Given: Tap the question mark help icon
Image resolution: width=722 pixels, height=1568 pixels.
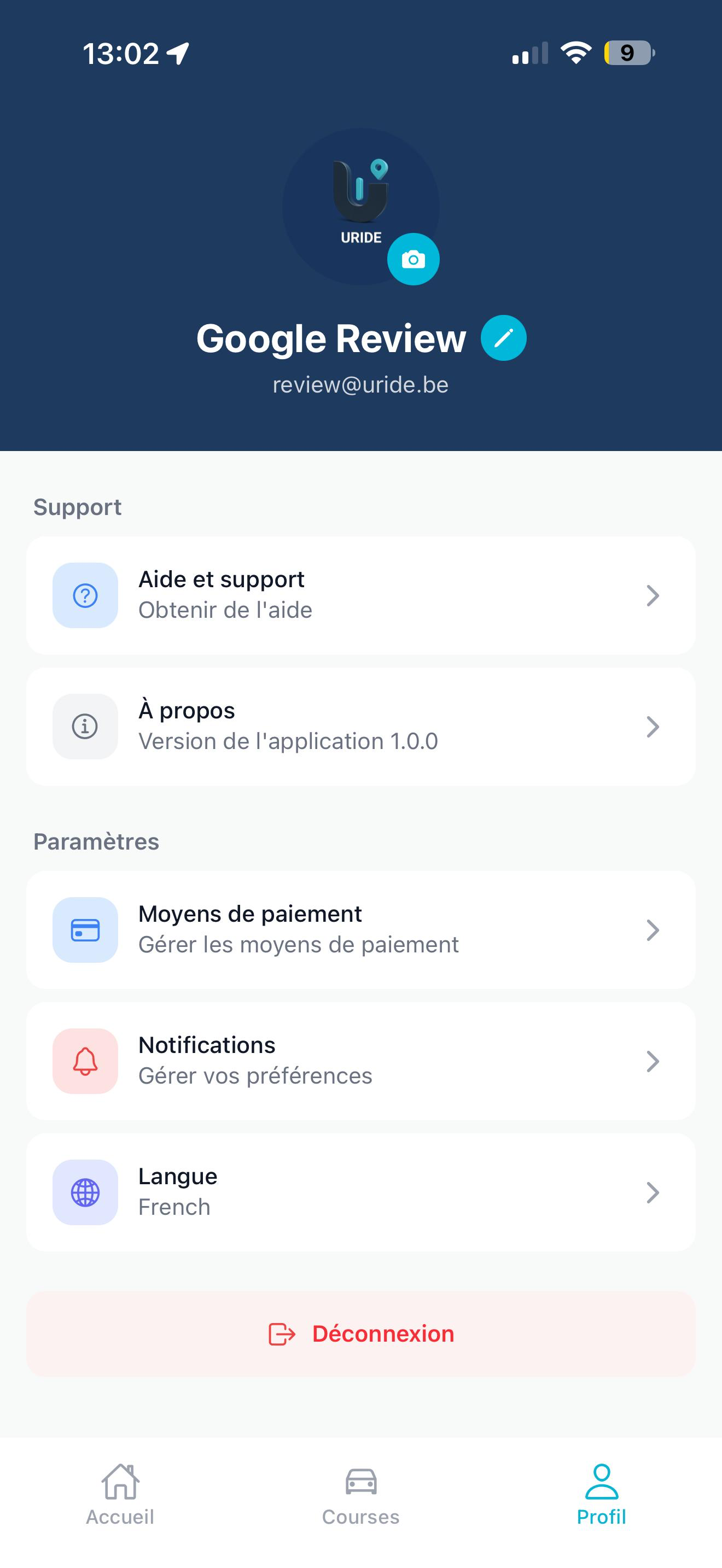Looking at the screenshot, I should click(x=85, y=595).
